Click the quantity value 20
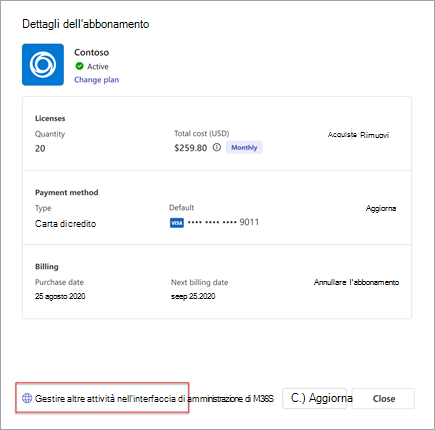Viewport: 435px width, 430px height. point(40,149)
